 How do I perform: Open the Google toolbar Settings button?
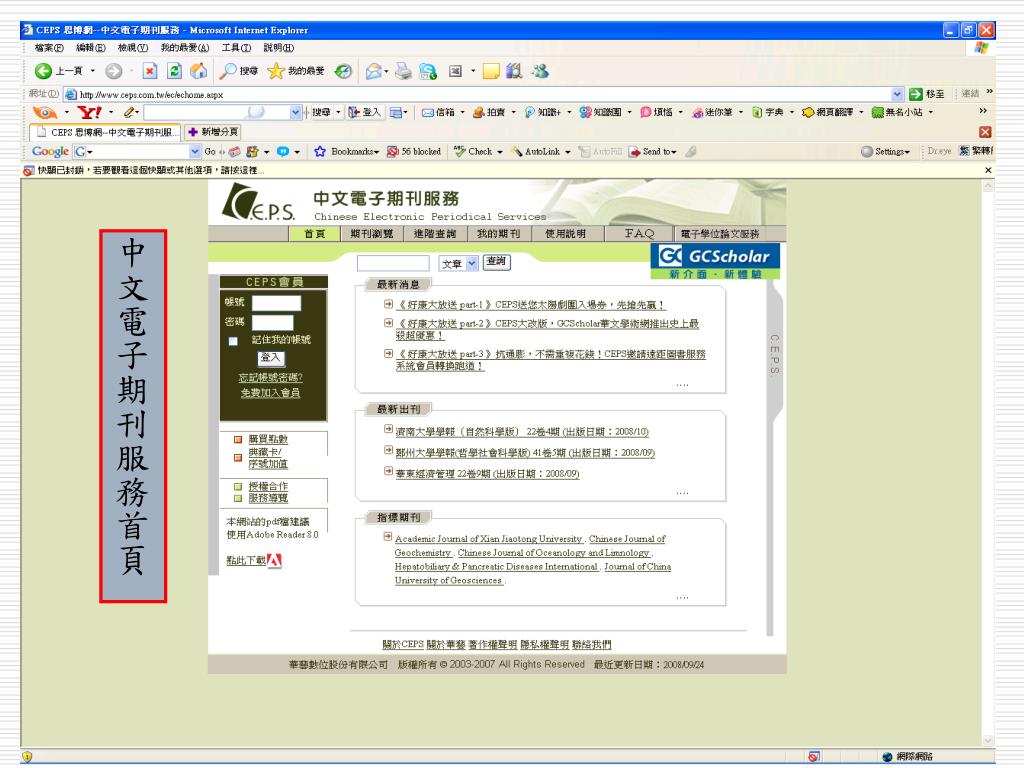pos(886,152)
